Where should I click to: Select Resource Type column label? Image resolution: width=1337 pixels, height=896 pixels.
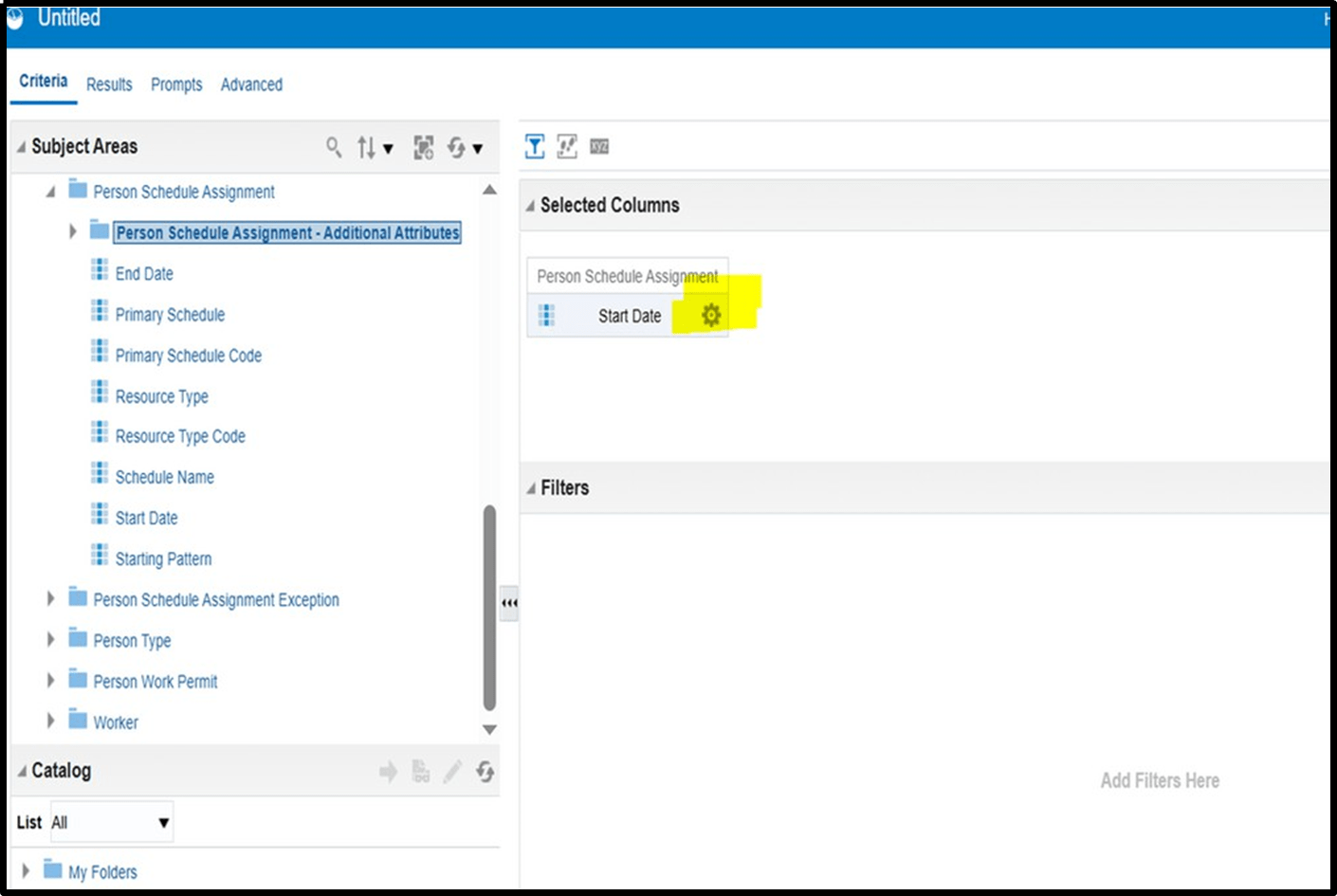(x=161, y=396)
